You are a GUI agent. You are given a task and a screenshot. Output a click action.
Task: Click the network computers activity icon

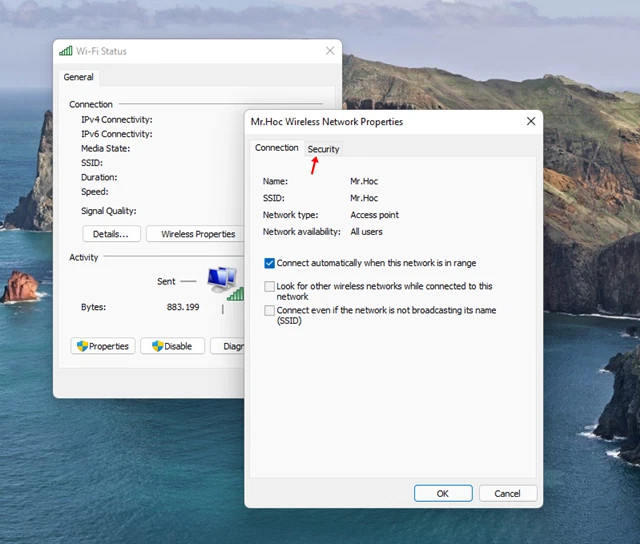pyautogui.click(x=224, y=282)
